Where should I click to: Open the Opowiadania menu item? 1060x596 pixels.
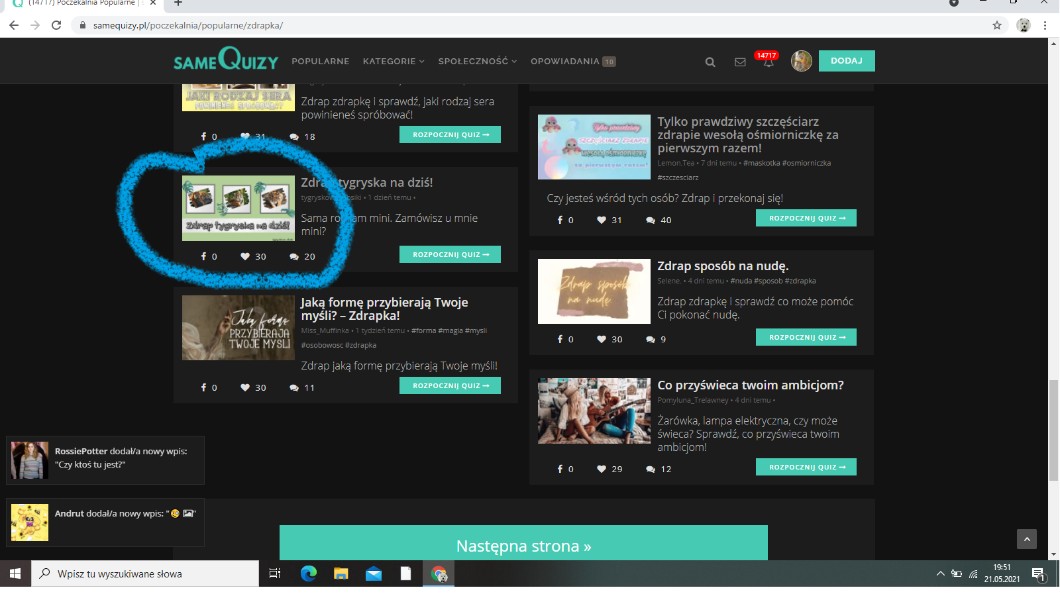pyautogui.click(x=565, y=61)
